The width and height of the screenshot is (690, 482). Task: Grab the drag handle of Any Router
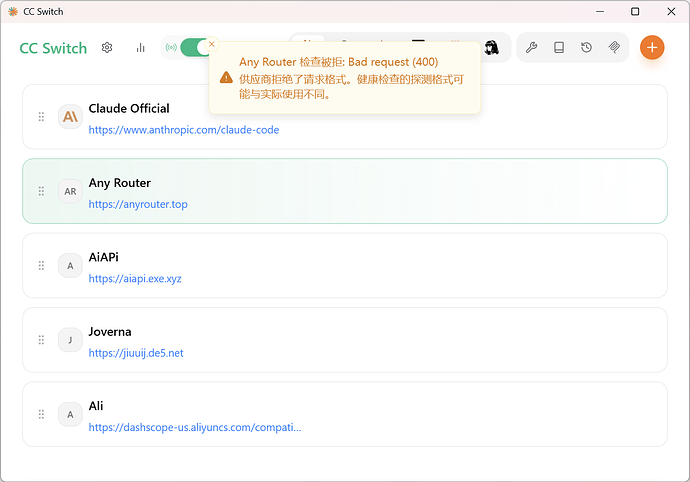[x=41, y=191]
